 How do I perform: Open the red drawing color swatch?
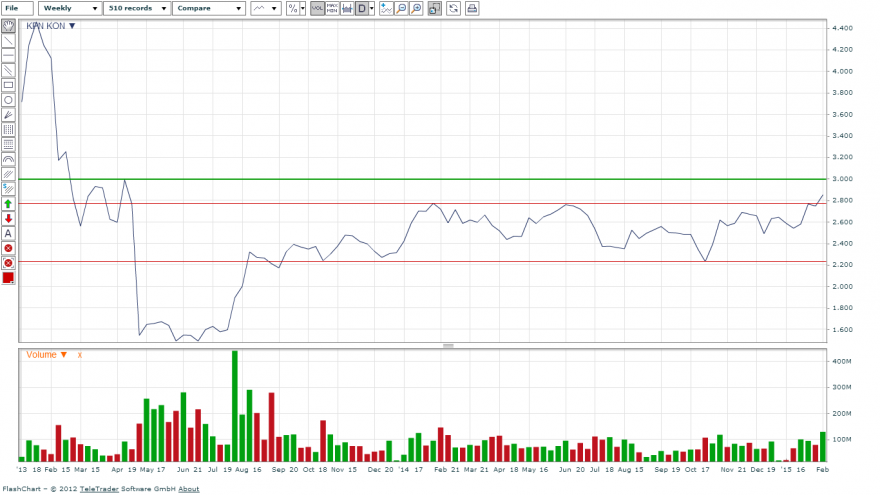coord(8,278)
